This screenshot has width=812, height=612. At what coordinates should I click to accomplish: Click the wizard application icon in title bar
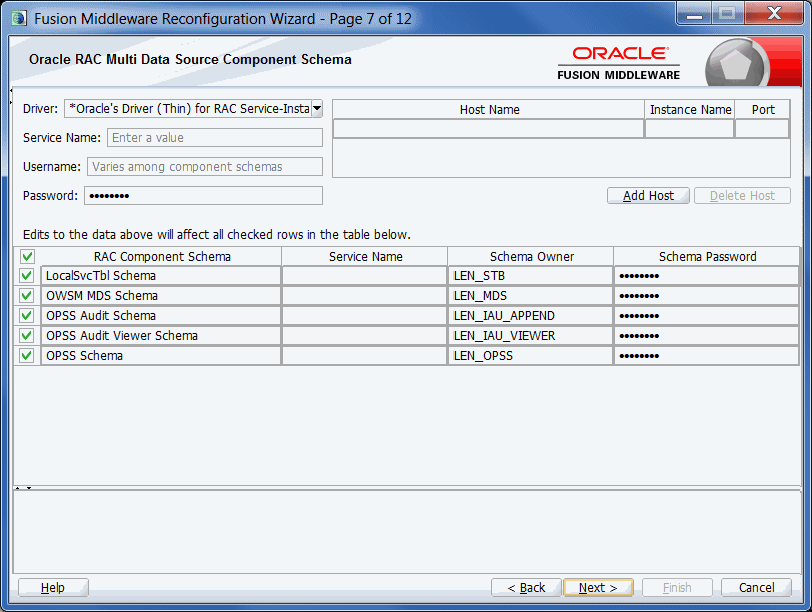tap(19, 19)
